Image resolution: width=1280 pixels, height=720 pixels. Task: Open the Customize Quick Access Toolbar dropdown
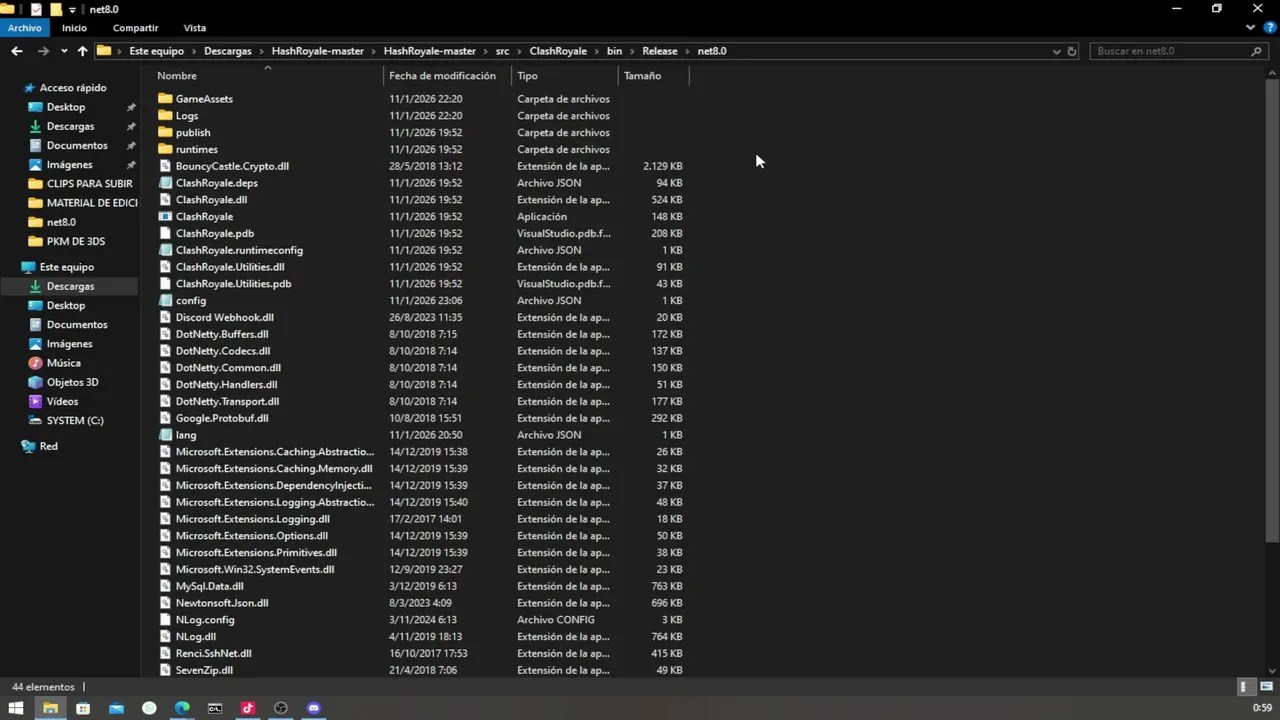(72, 9)
